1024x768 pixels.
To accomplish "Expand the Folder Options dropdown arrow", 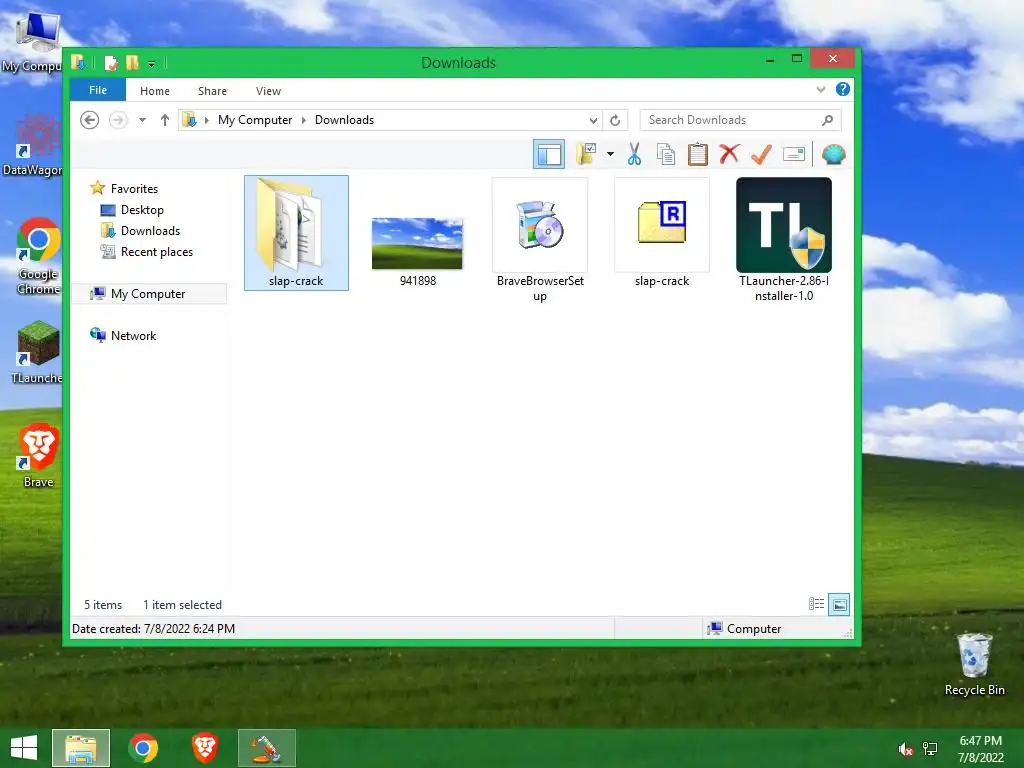I will pos(610,155).
